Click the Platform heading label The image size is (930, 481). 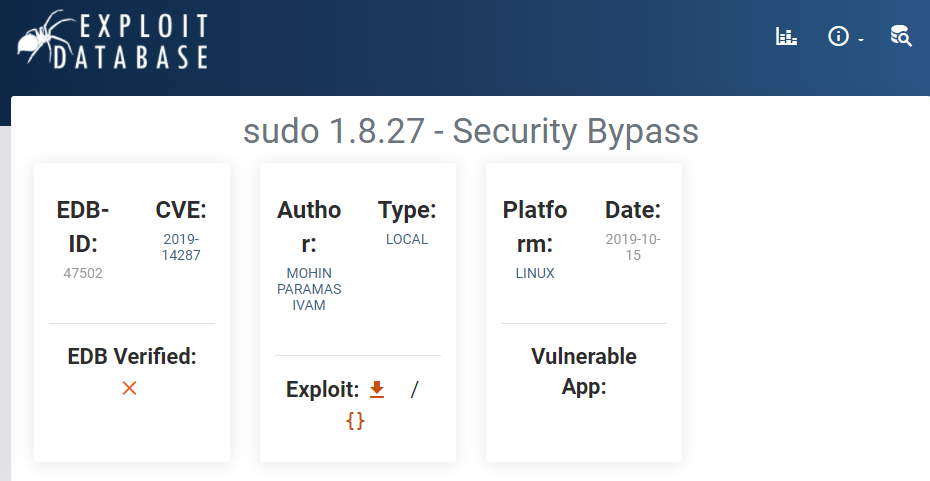[x=535, y=227]
